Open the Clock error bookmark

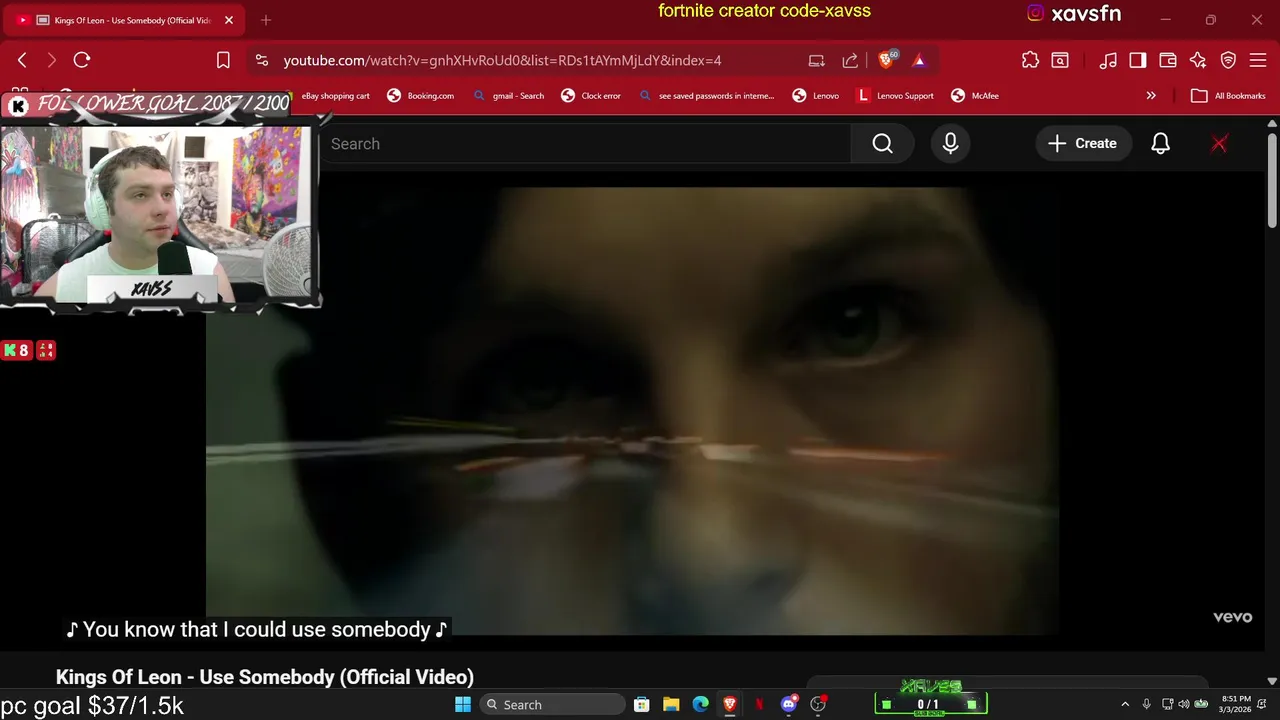[x=591, y=96]
